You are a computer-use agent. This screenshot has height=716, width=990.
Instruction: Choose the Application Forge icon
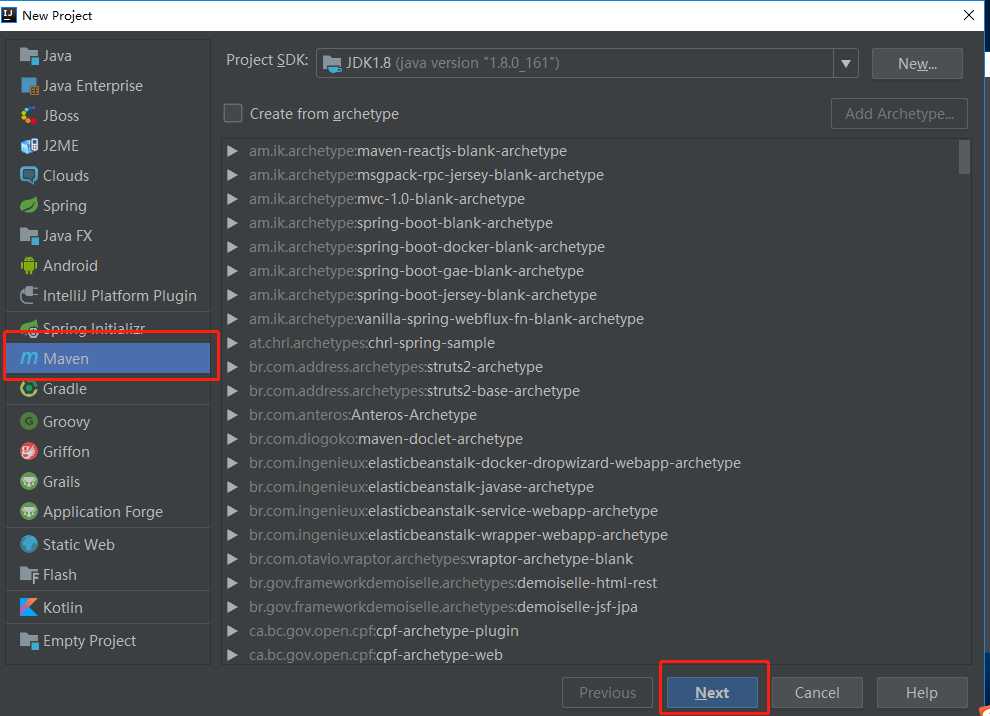[x=29, y=511]
